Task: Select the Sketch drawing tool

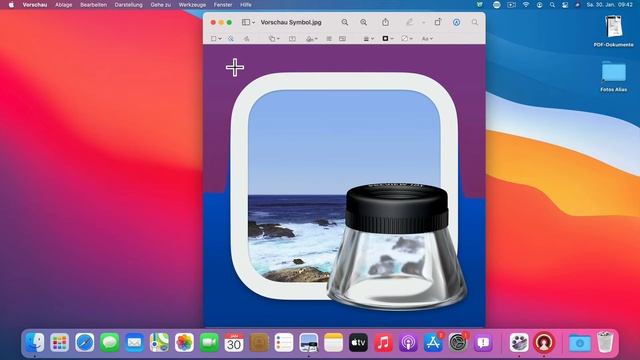Action: [x=247, y=38]
